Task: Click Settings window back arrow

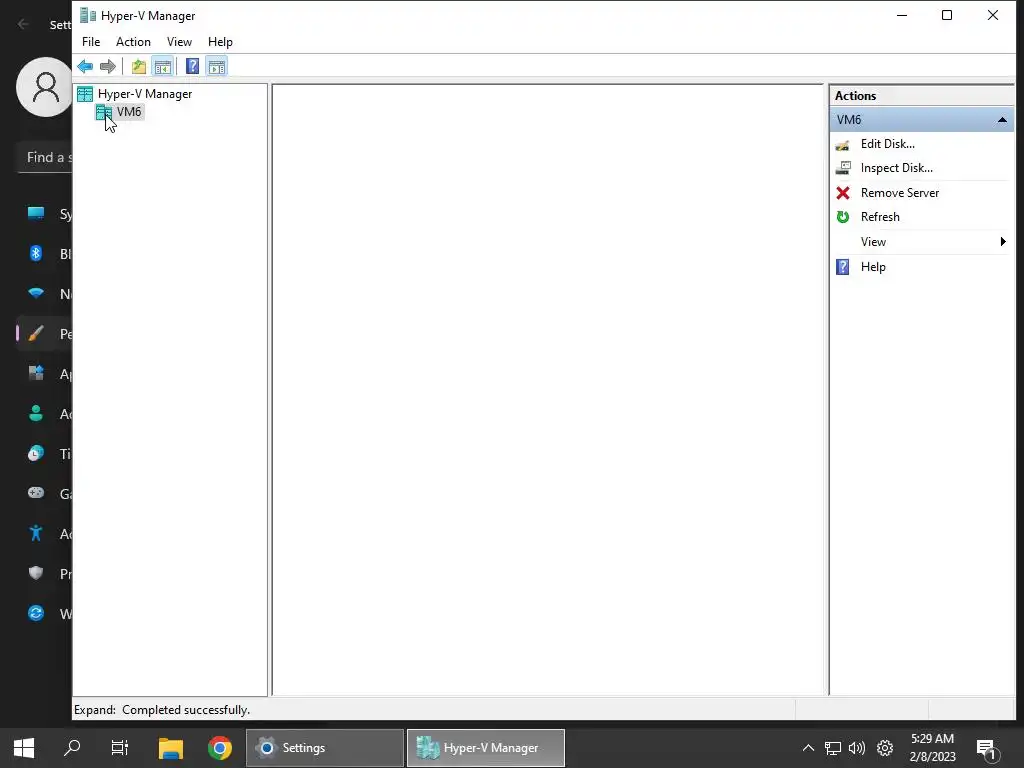Action: (24, 25)
